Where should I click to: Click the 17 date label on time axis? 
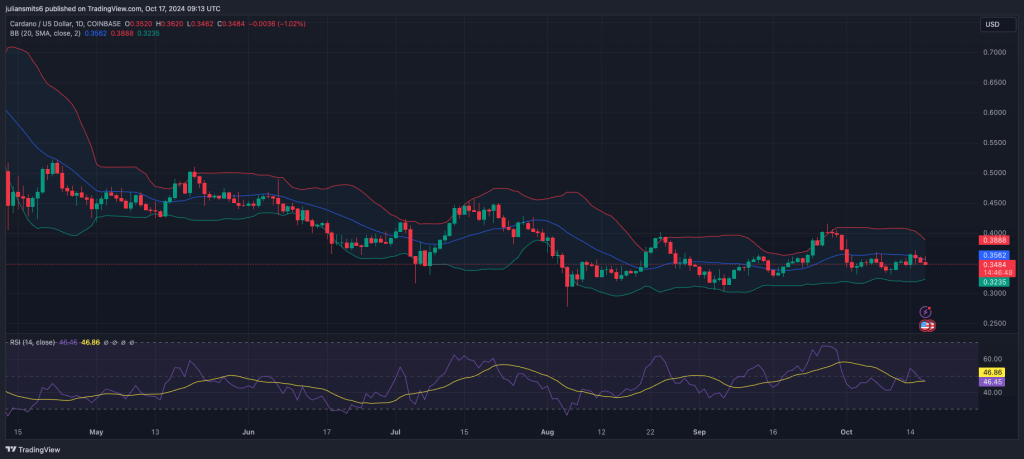327,432
